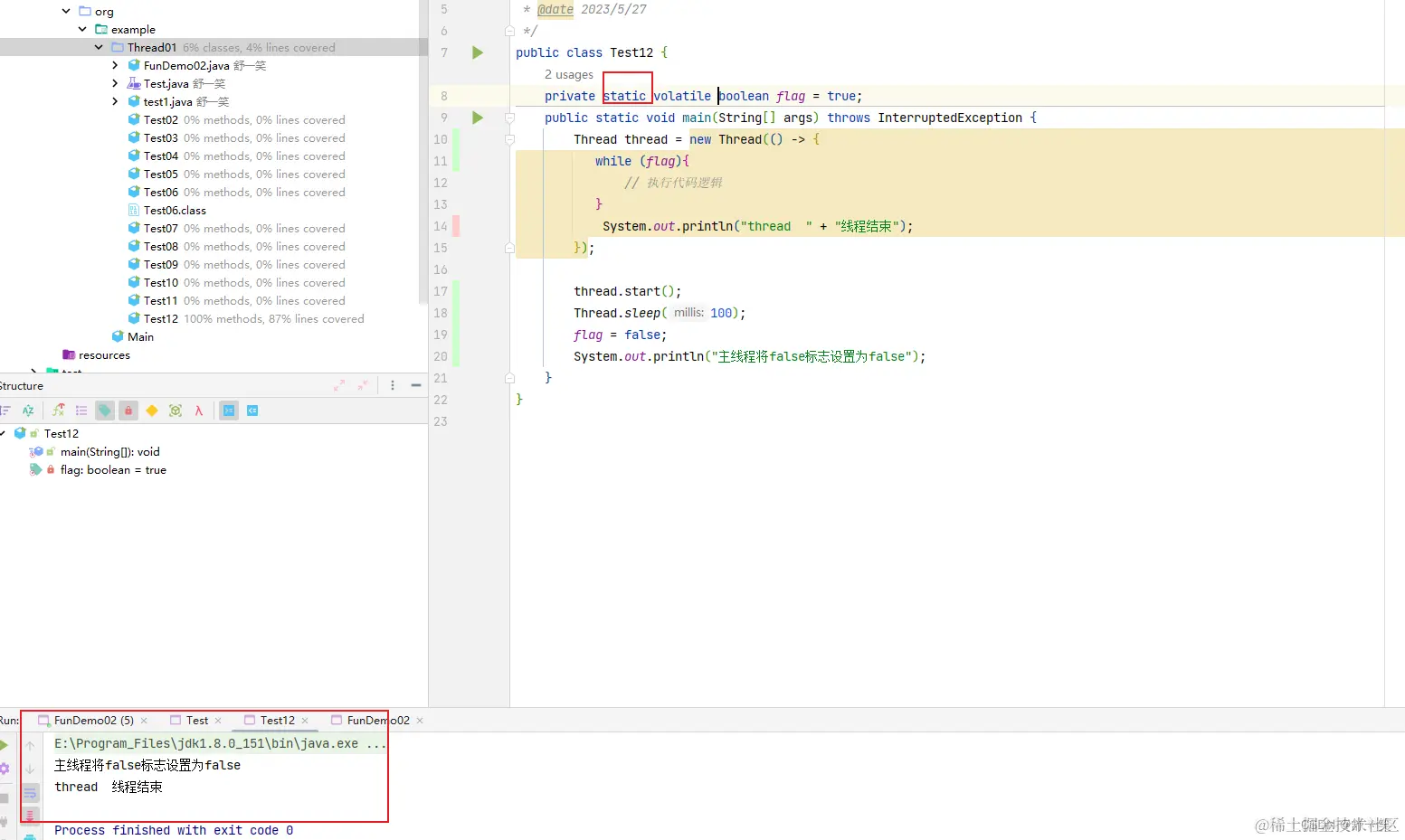This screenshot has height=840, width=1405.
Task: Open Test02 class in project tree
Action: [161, 119]
